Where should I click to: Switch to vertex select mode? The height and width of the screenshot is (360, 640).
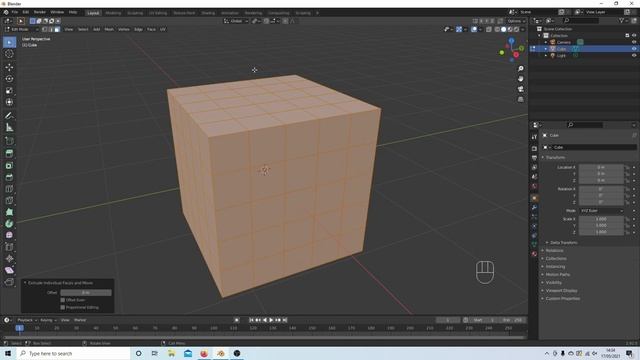(44, 29)
